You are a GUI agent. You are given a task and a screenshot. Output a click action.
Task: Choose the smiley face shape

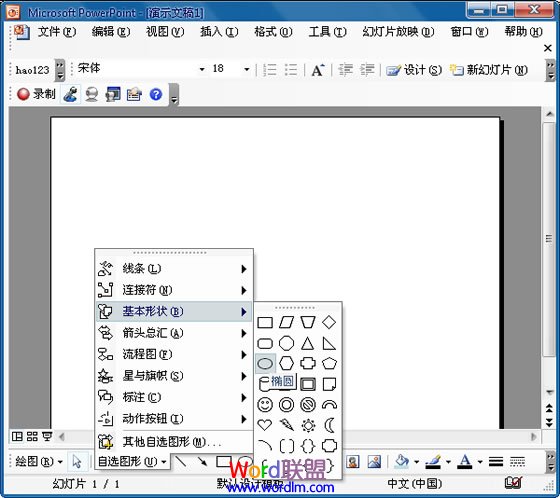tap(265, 405)
